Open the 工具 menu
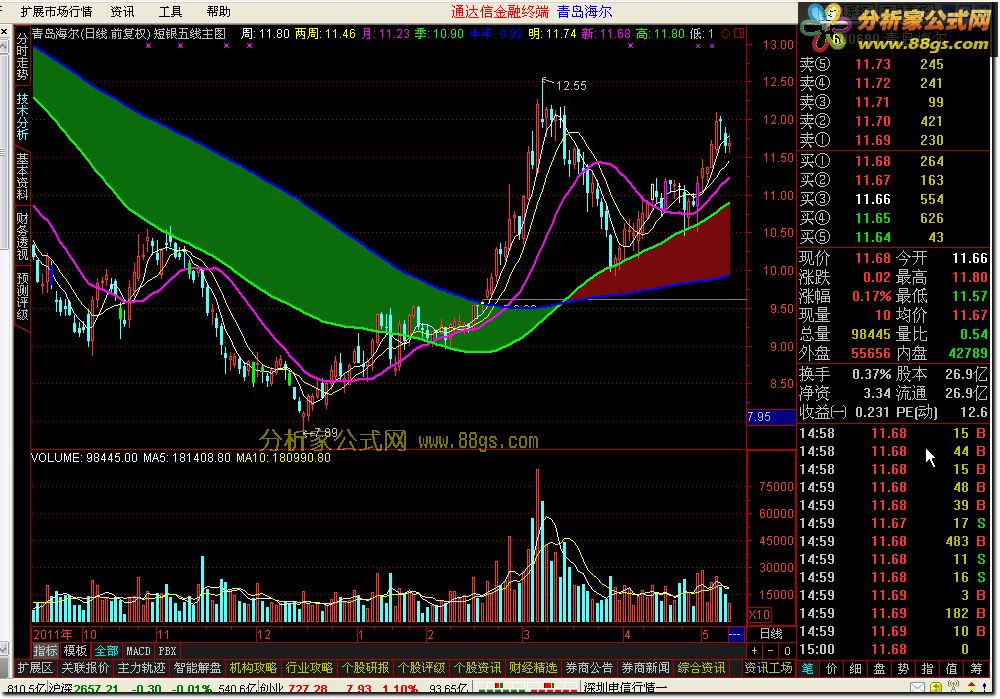1000x699 pixels. pos(170,11)
